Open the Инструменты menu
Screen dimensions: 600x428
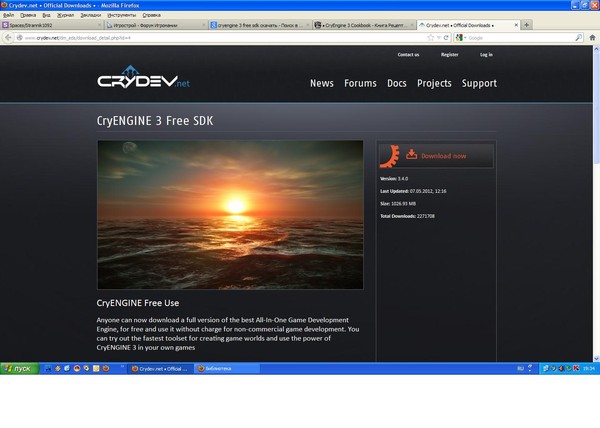(122, 15)
